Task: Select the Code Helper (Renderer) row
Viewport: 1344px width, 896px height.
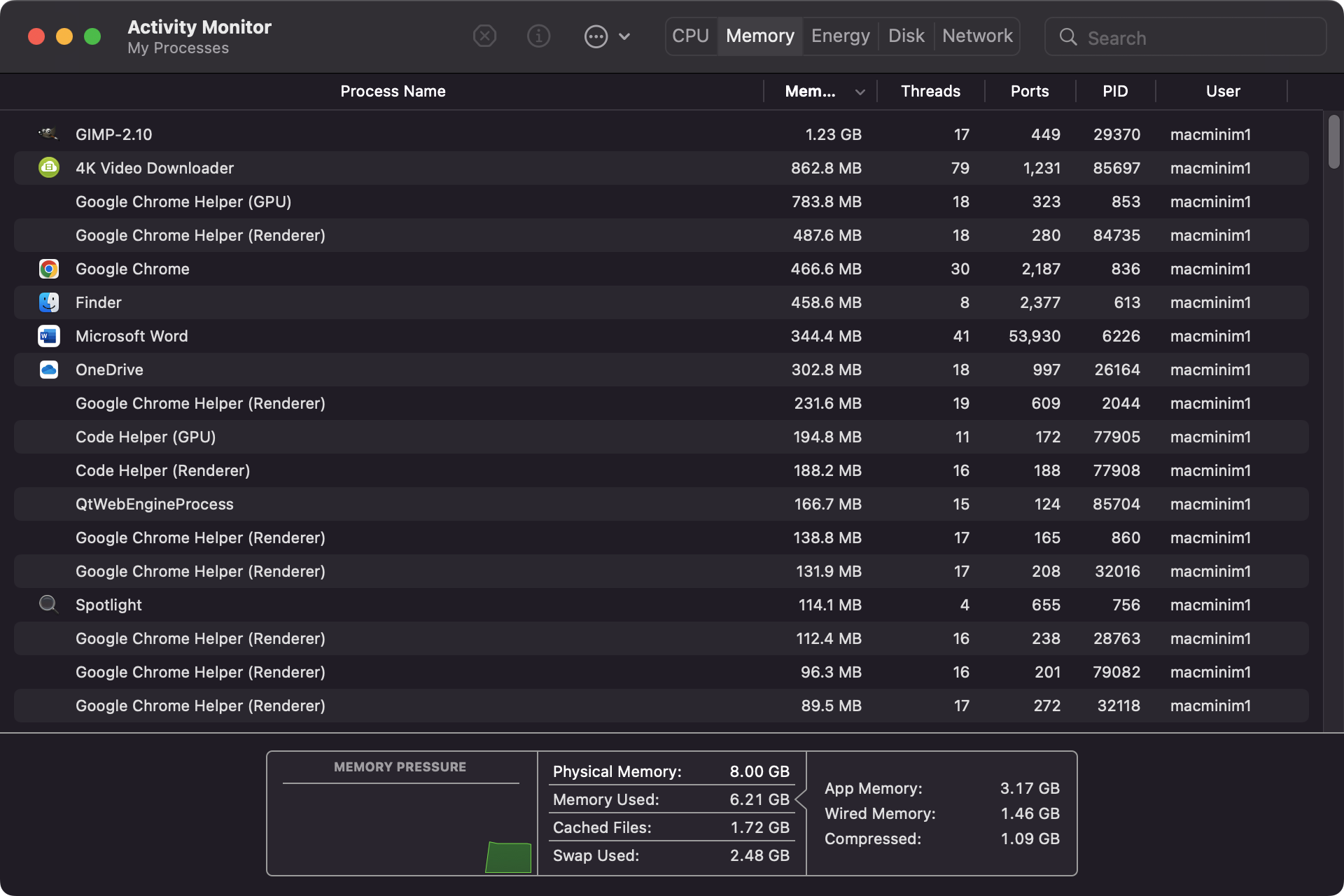Action: [661, 470]
